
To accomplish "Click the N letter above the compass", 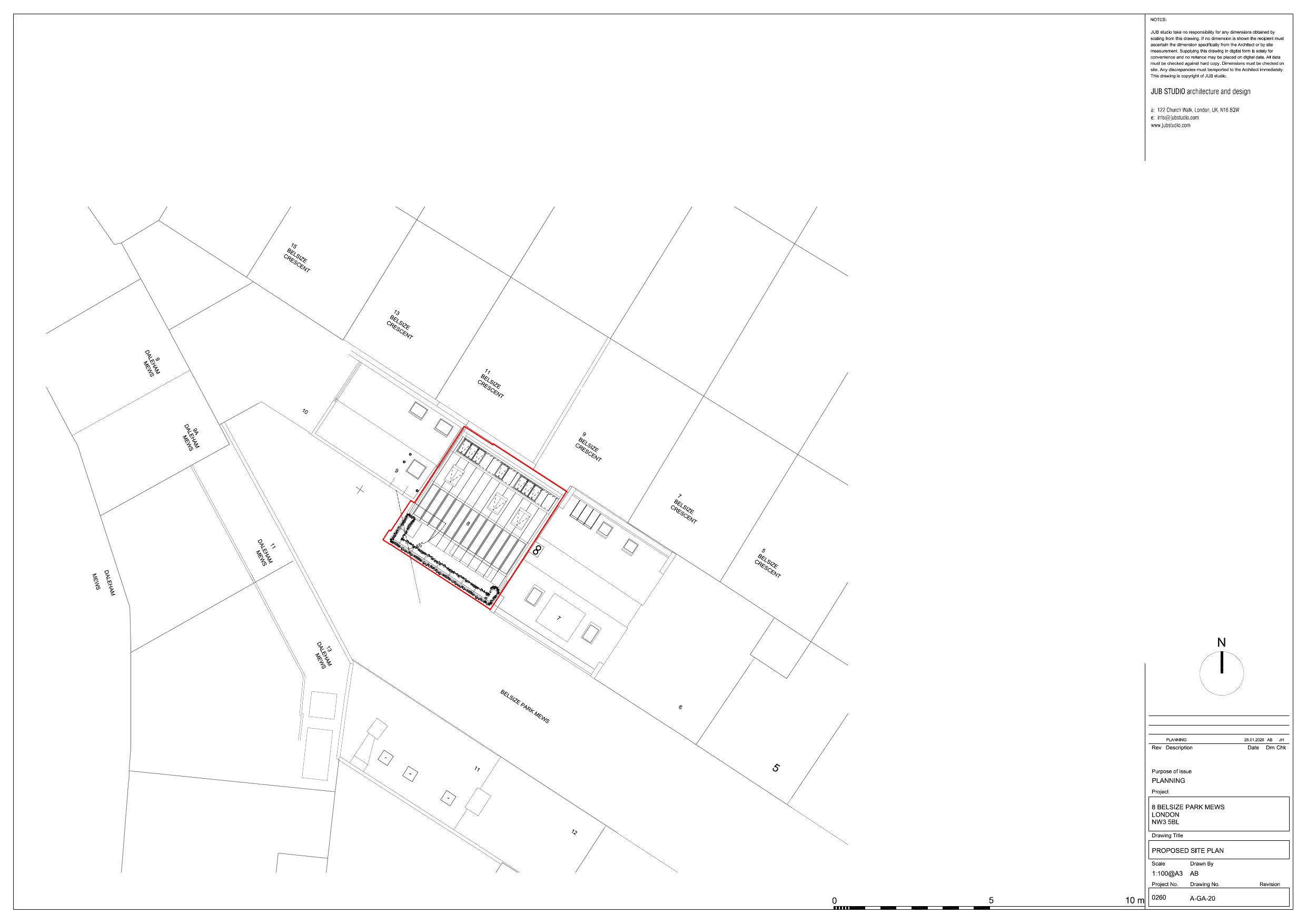I will click(x=1221, y=642).
